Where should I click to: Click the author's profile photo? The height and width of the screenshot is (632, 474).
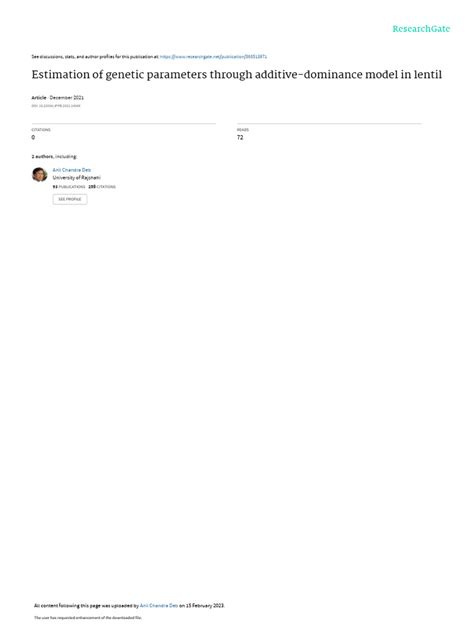(40, 175)
